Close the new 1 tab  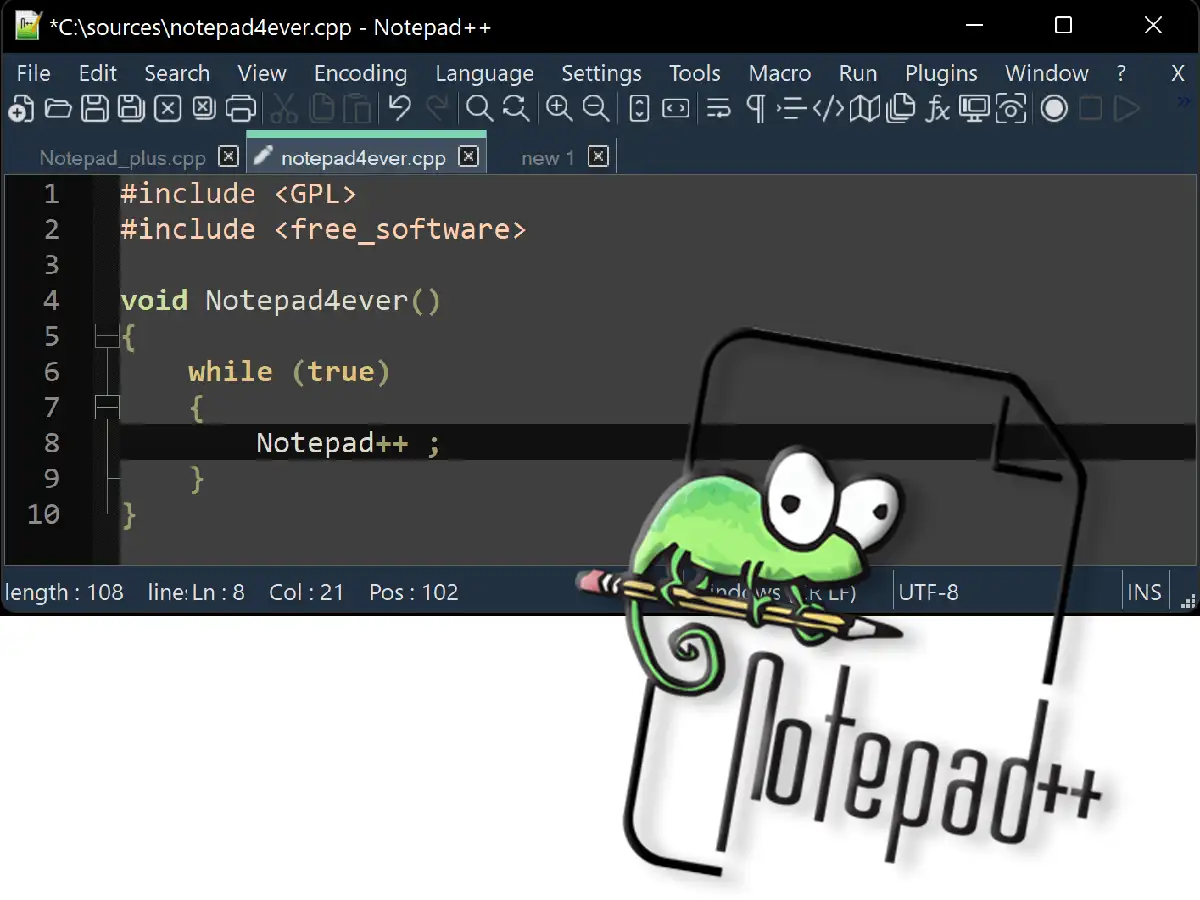tap(598, 156)
